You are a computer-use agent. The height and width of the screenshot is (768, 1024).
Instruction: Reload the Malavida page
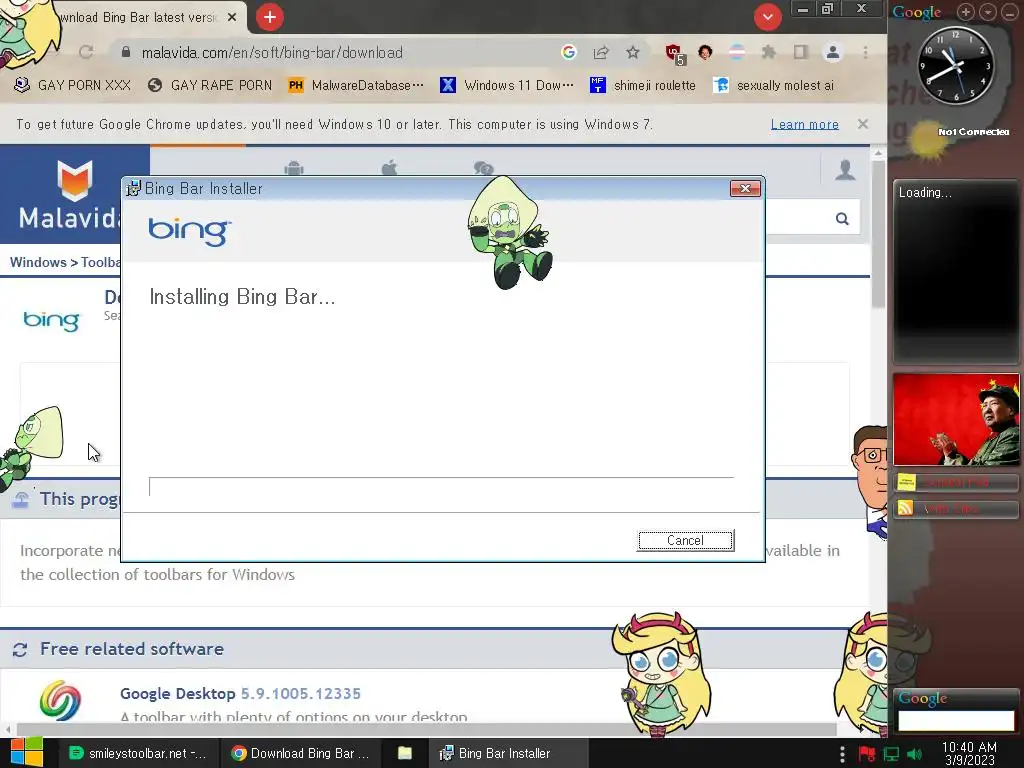(x=86, y=52)
